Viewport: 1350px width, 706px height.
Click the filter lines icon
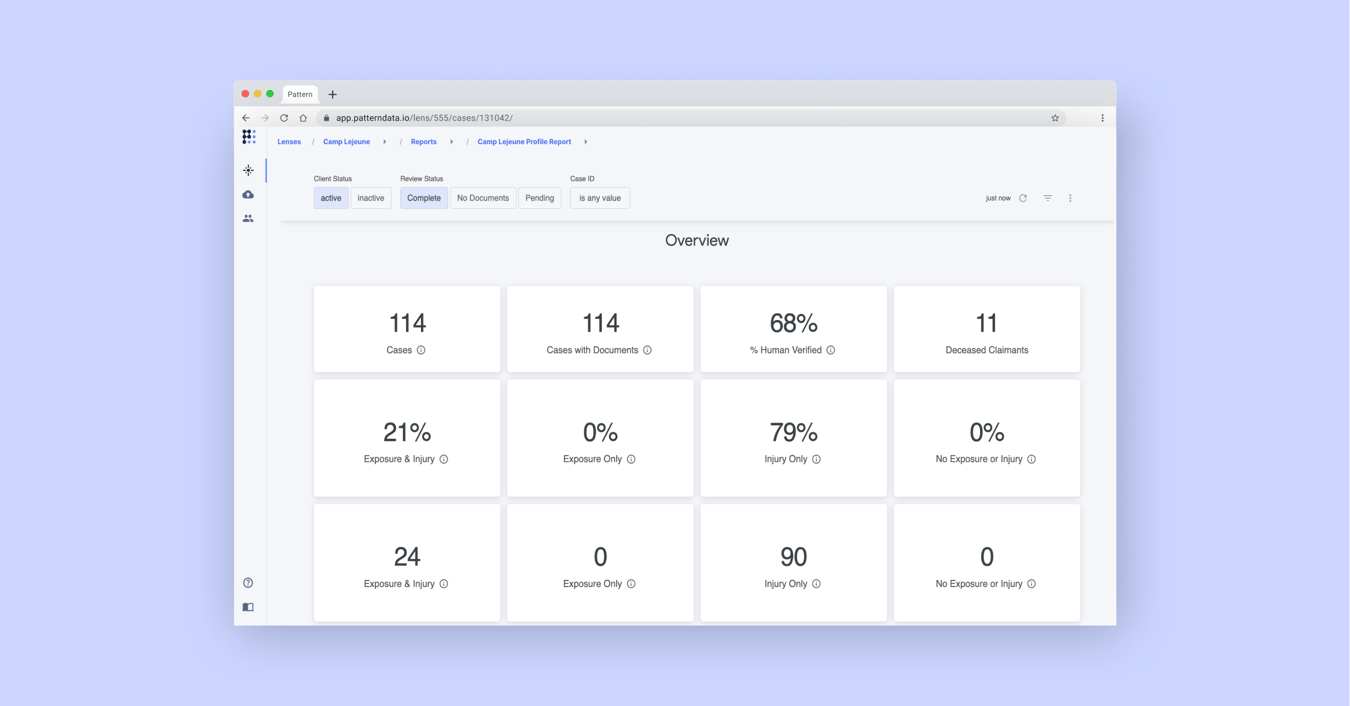pyautogui.click(x=1048, y=198)
